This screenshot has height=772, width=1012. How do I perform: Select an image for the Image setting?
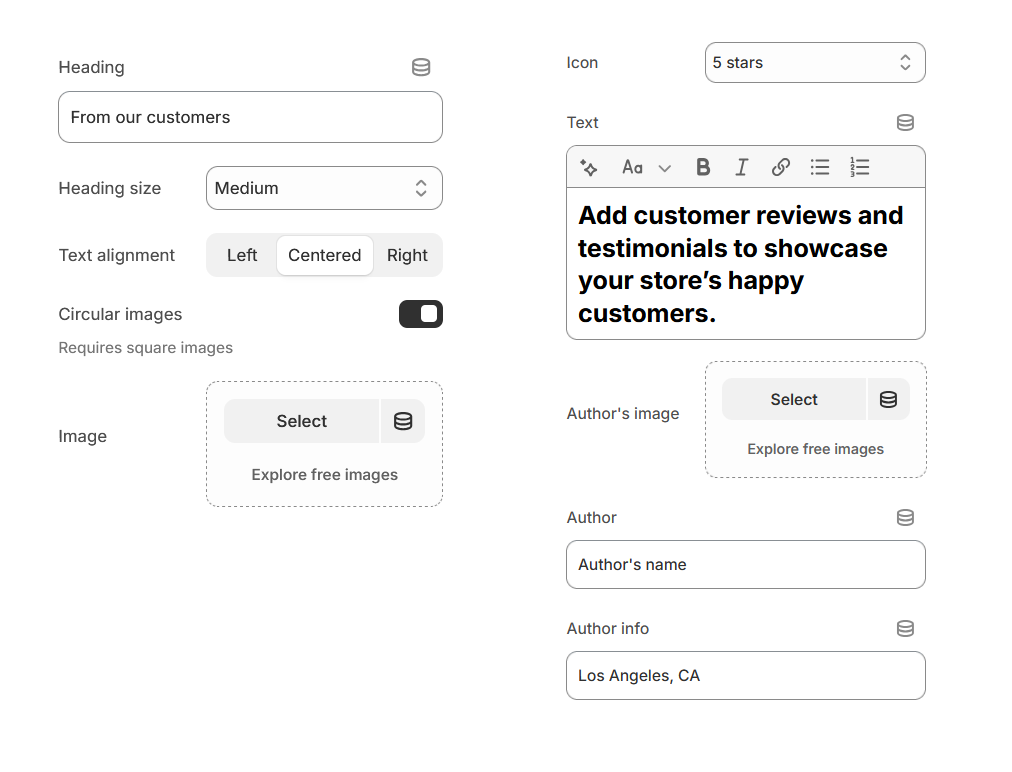coord(301,421)
